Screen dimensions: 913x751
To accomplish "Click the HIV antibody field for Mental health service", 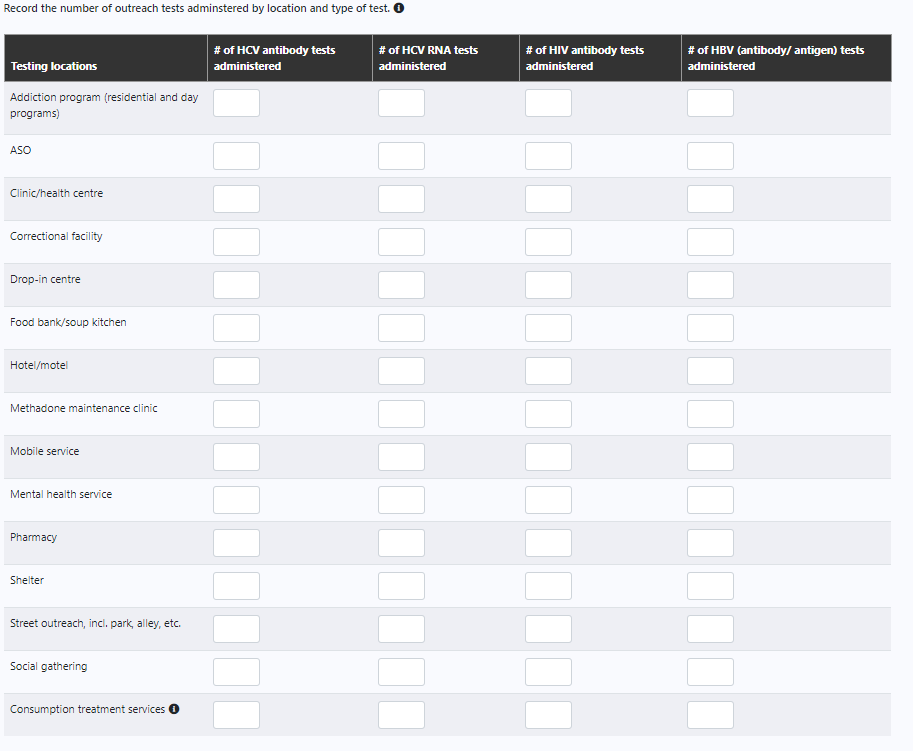I will coord(548,499).
